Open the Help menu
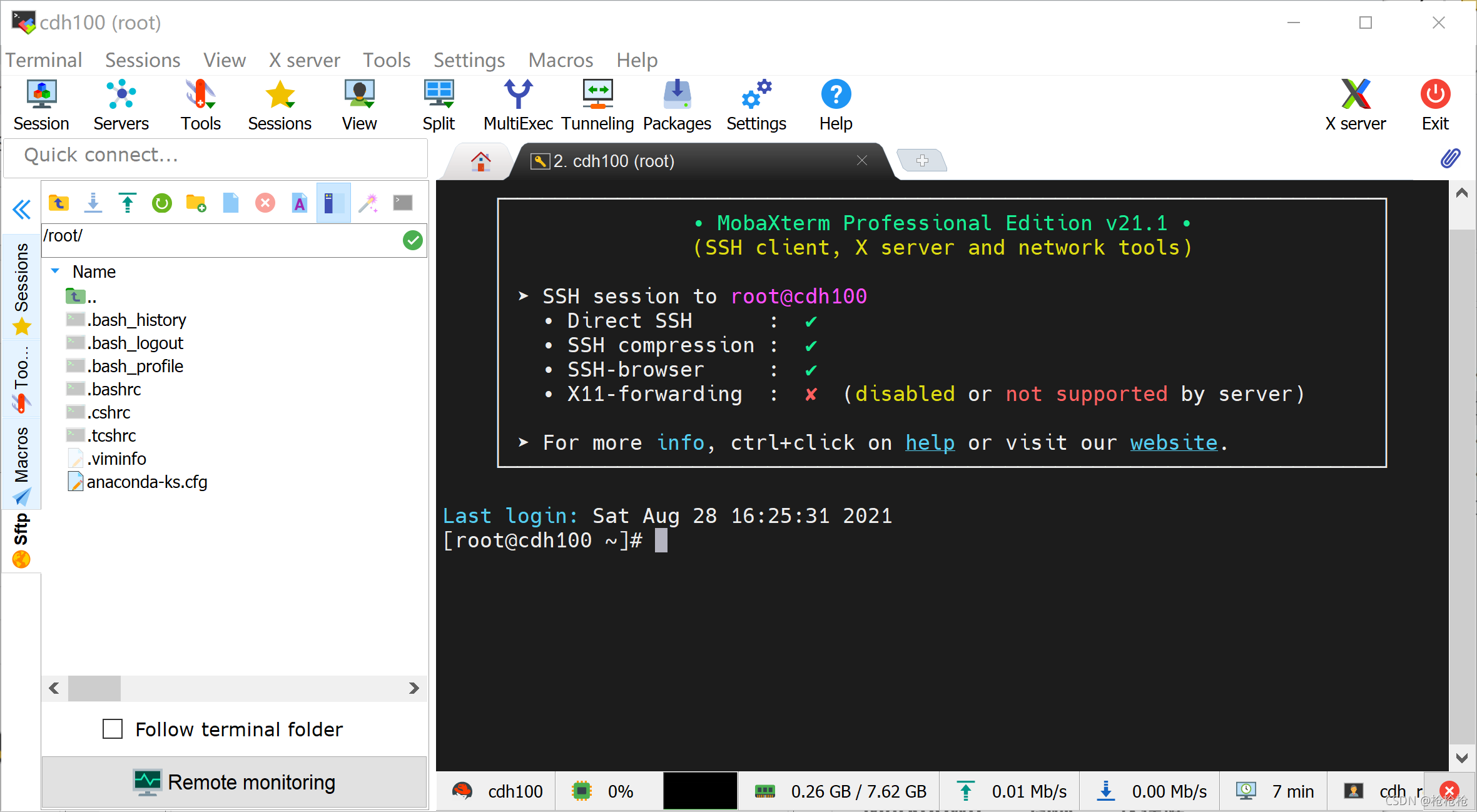This screenshot has width=1477, height=812. 637,60
